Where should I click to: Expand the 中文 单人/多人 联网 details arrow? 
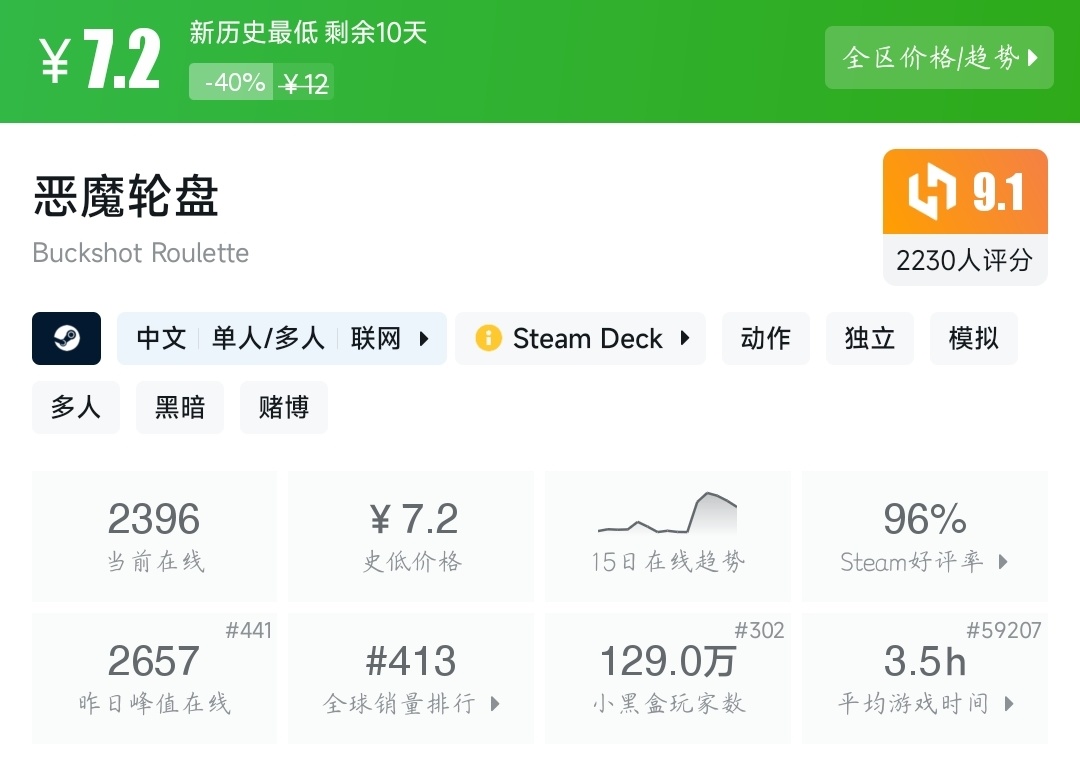click(424, 338)
